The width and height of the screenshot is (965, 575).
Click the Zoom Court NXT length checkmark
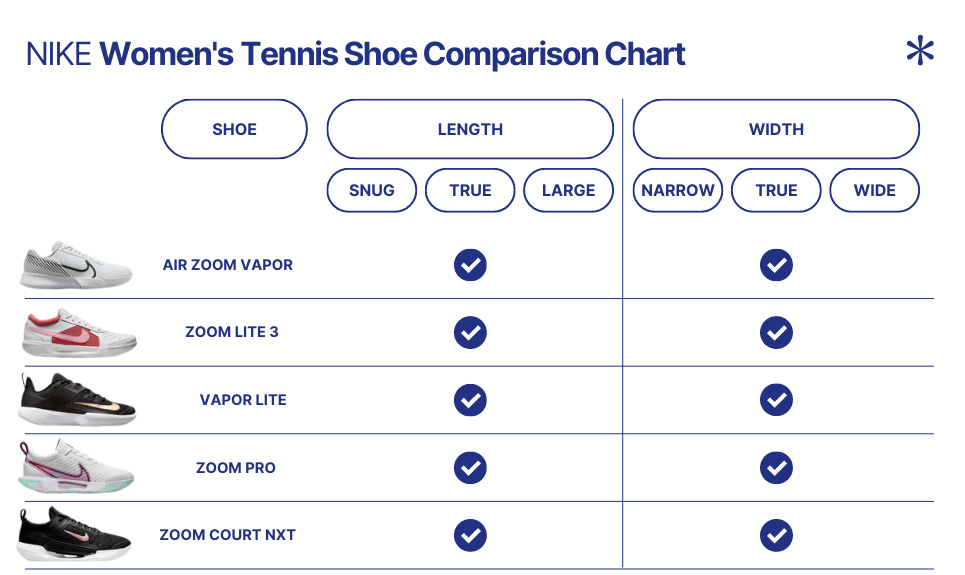tap(470, 536)
